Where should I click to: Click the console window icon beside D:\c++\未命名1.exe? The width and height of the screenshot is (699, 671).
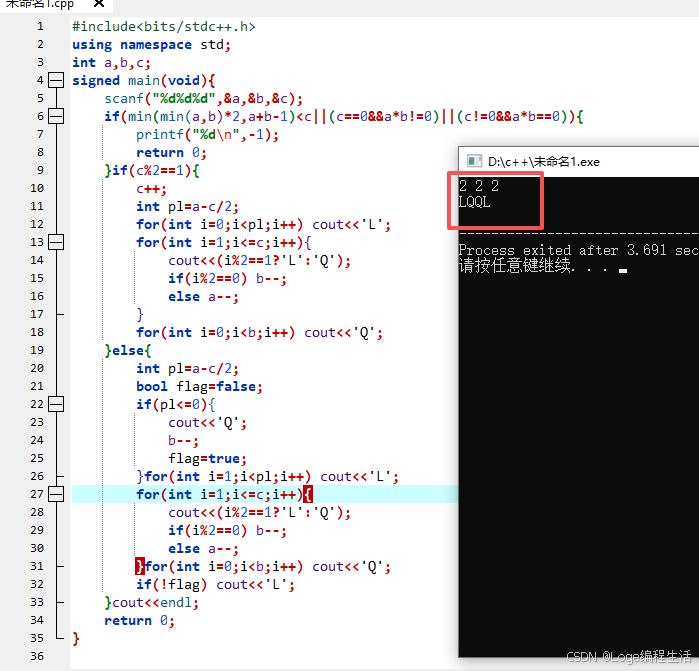[474, 161]
